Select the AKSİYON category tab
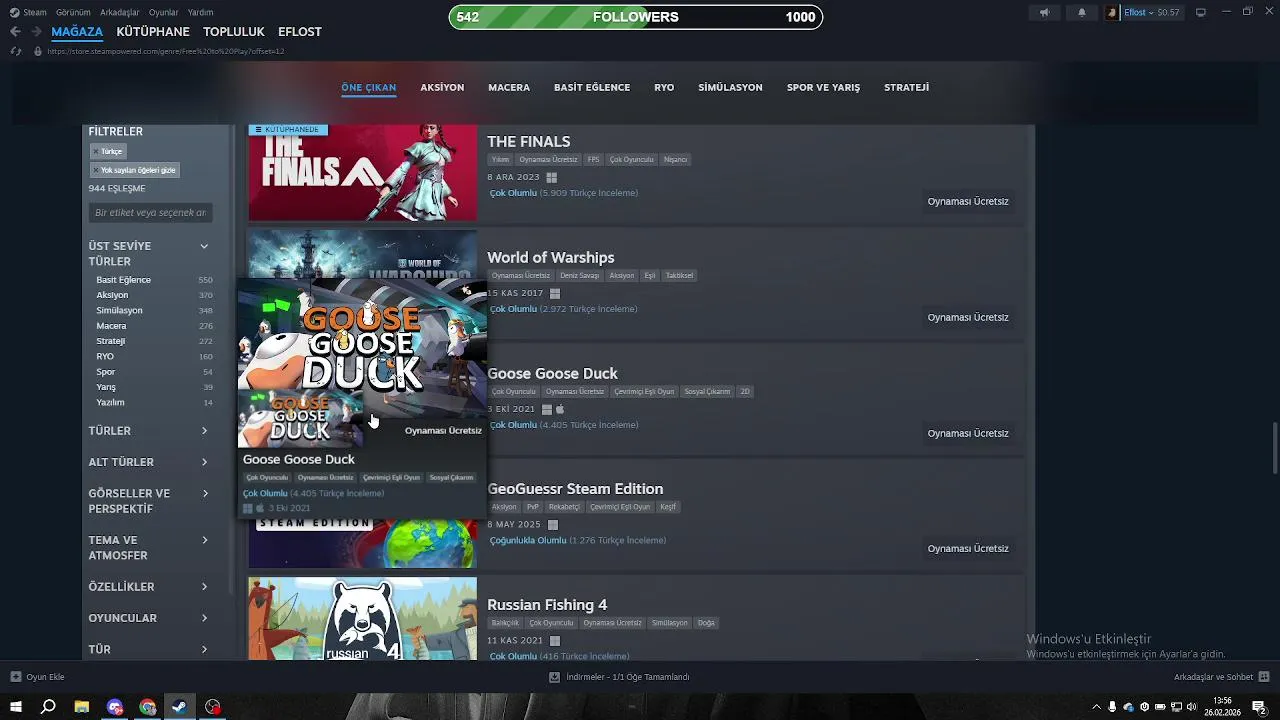This screenshot has width=1280, height=720. coord(442,88)
